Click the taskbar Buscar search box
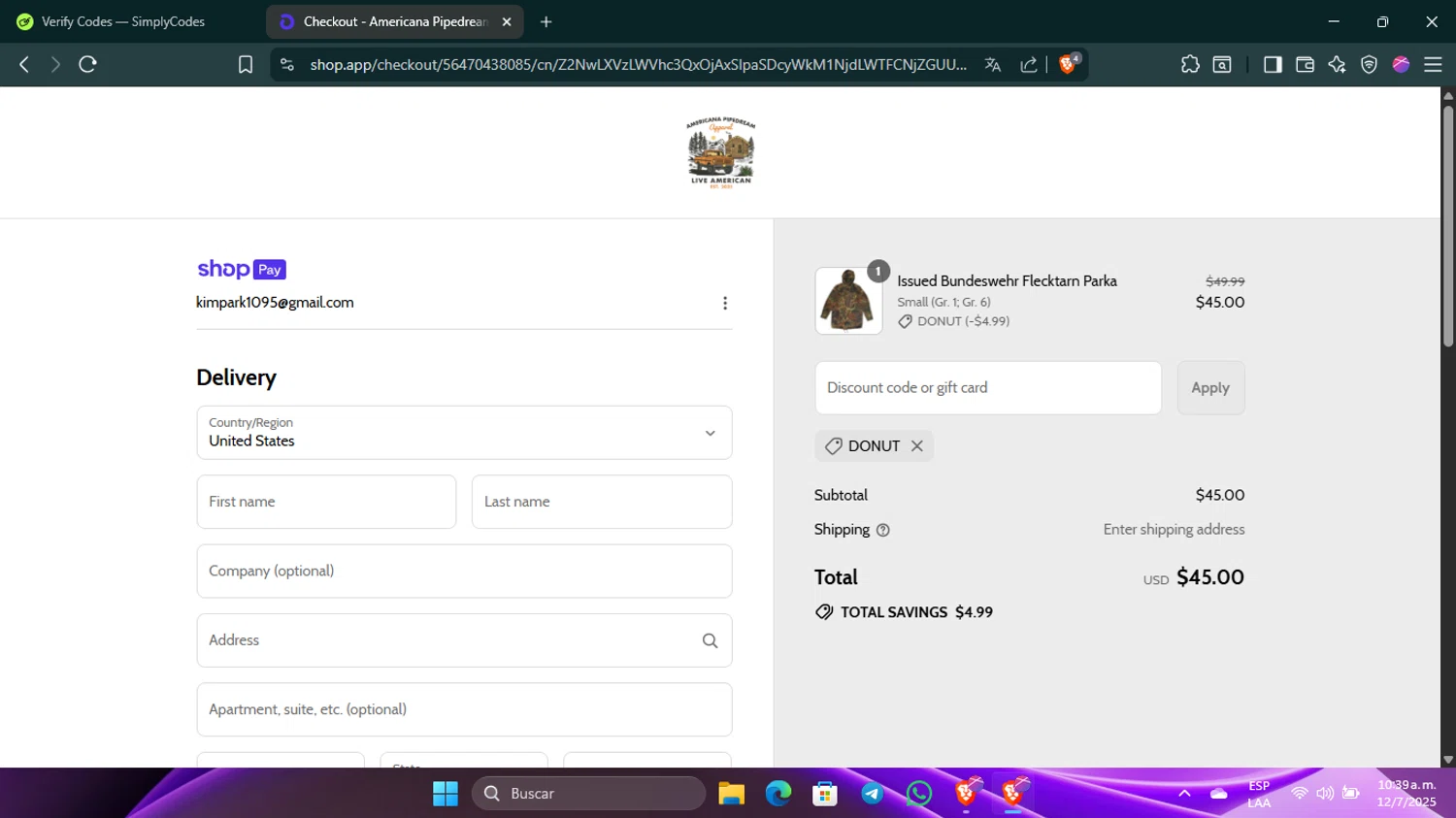 588,794
